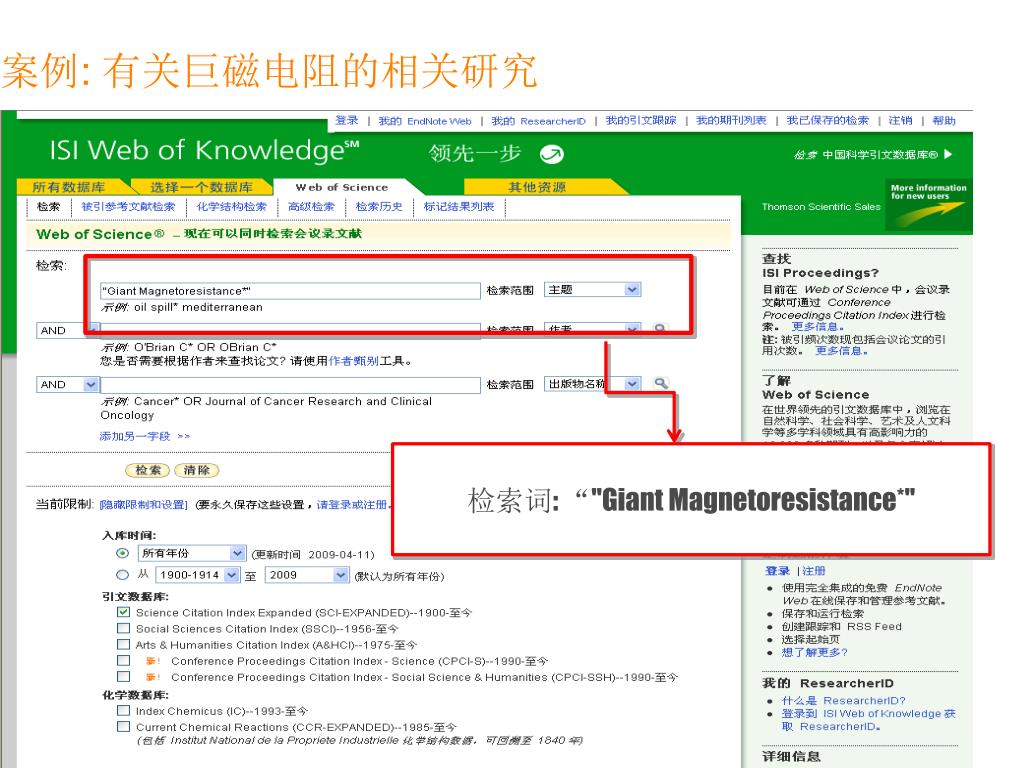The height and width of the screenshot is (768, 1024).
Task: Click the Giant Magnetoresistance search input field
Action: coord(290,291)
